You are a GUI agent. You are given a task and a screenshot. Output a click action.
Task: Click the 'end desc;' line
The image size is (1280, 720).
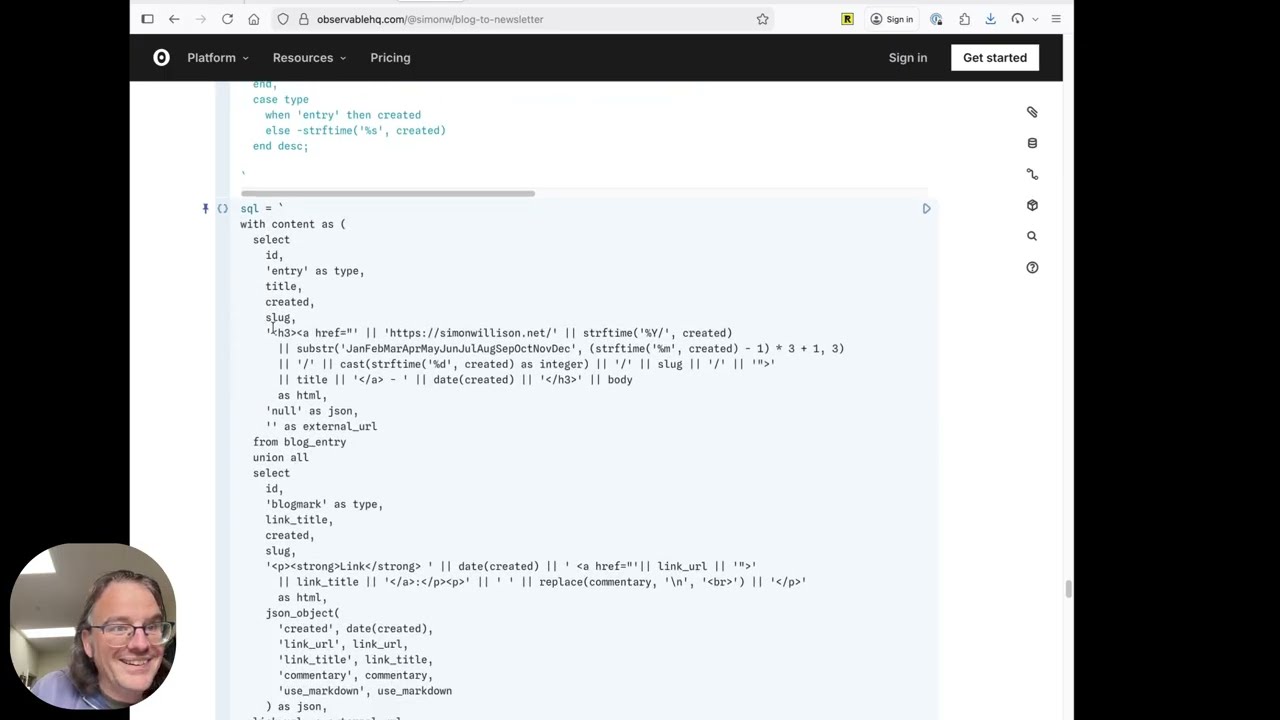coord(281,146)
